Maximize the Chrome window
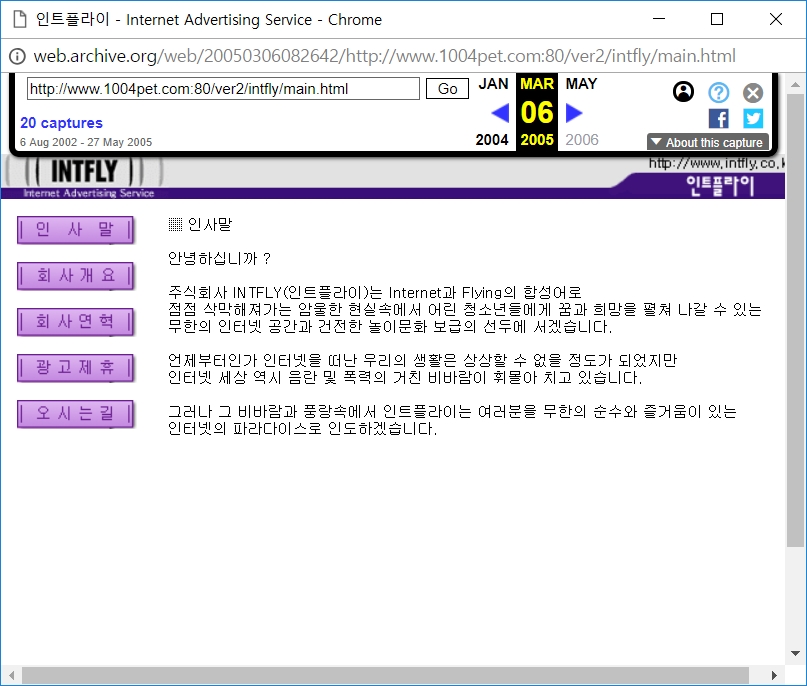Image resolution: width=807 pixels, height=686 pixels. tap(717, 19)
